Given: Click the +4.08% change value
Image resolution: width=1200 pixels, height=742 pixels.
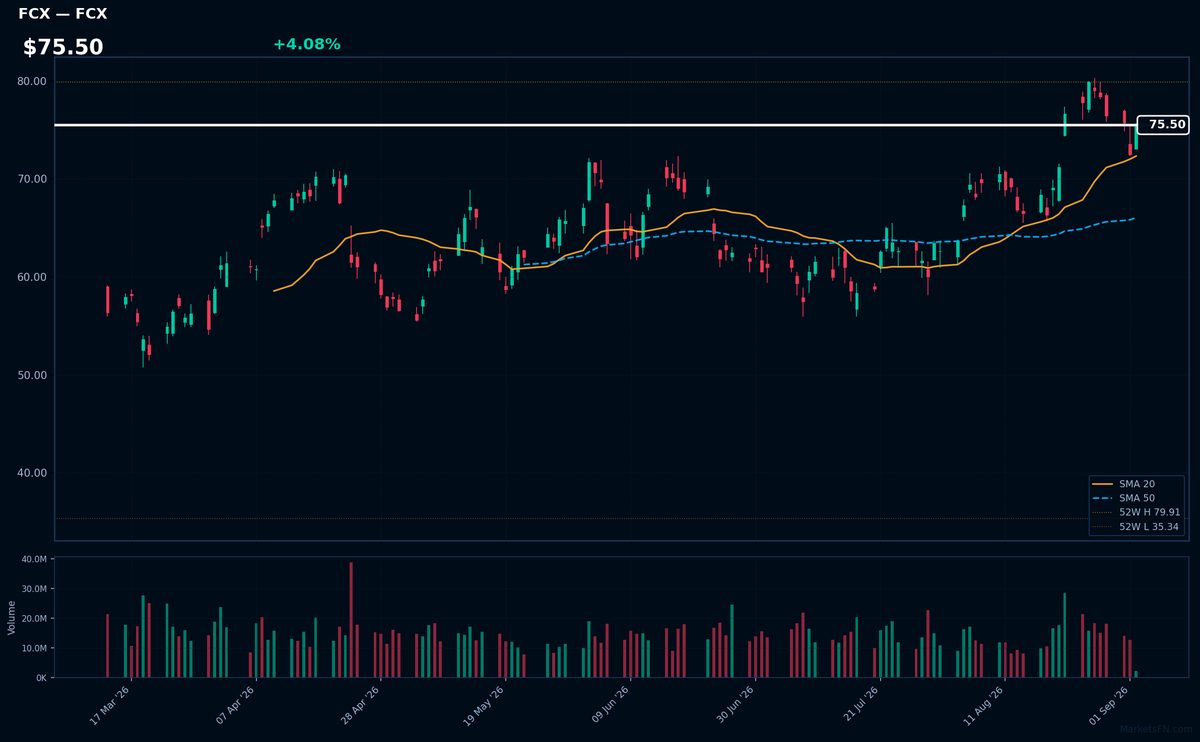Looking at the screenshot, I should coord(306,44).
